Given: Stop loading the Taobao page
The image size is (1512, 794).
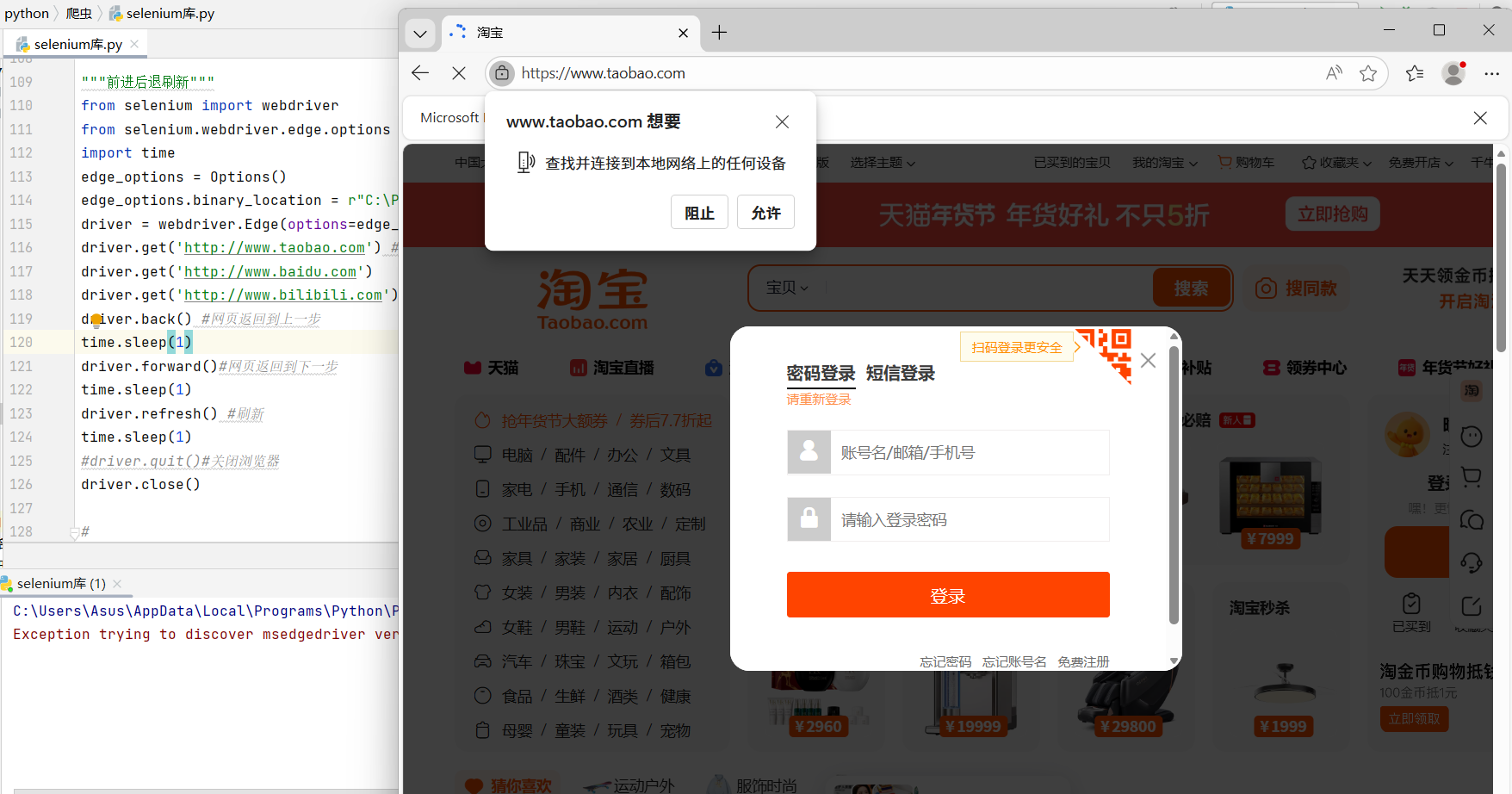Looking at the screenshot, I should click(x=459, y=73).
